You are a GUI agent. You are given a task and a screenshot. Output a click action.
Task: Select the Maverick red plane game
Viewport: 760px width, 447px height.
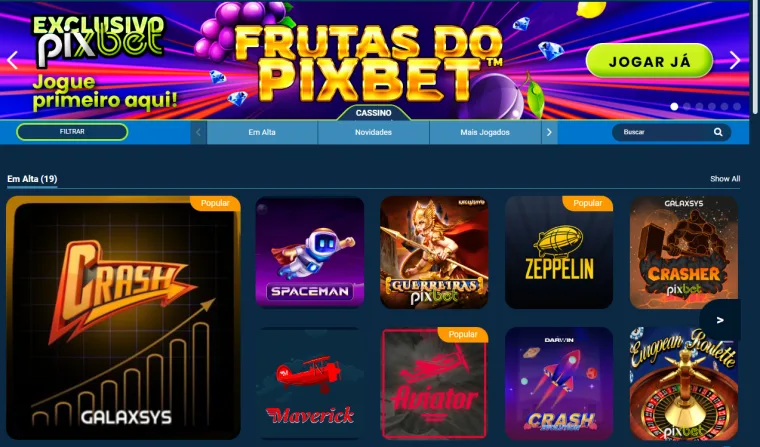[310, 383]
